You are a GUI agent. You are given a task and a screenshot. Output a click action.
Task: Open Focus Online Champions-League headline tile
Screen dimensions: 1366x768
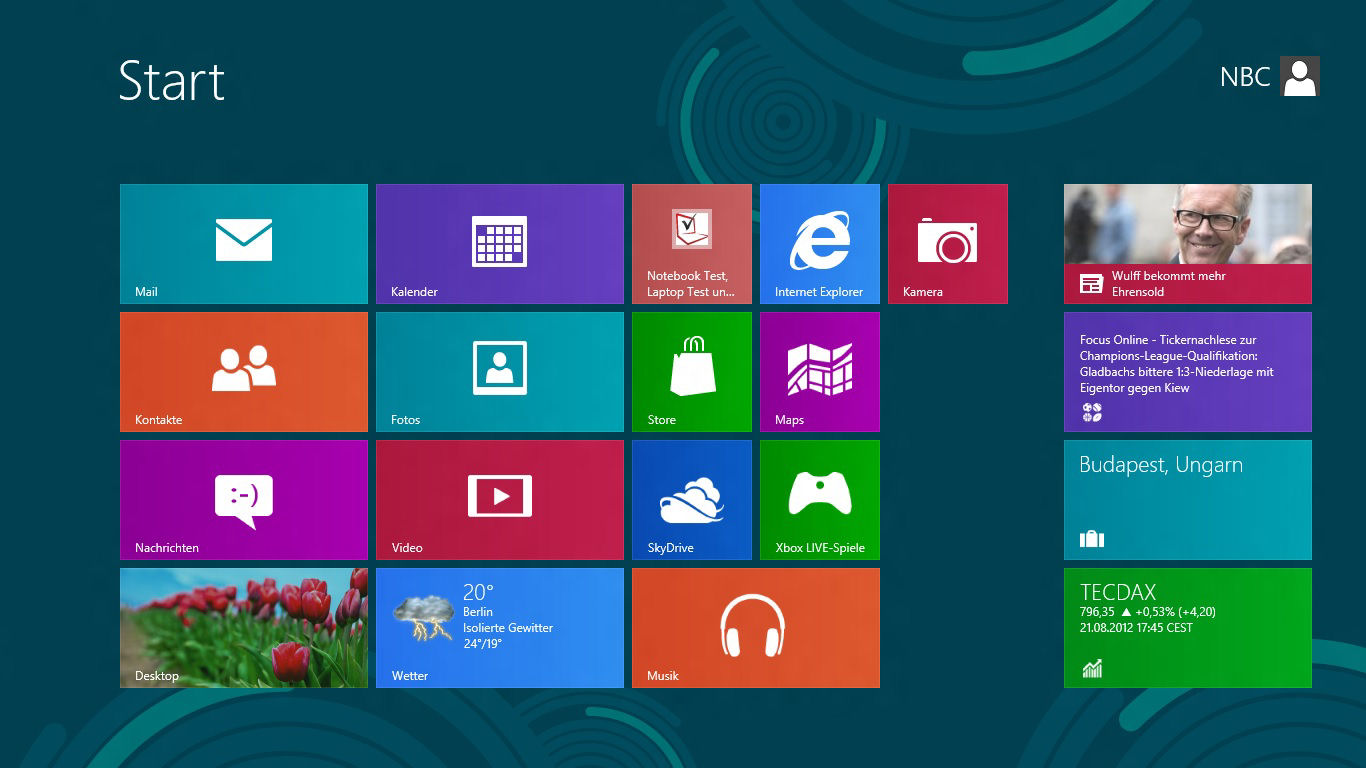pos(1187,371)
